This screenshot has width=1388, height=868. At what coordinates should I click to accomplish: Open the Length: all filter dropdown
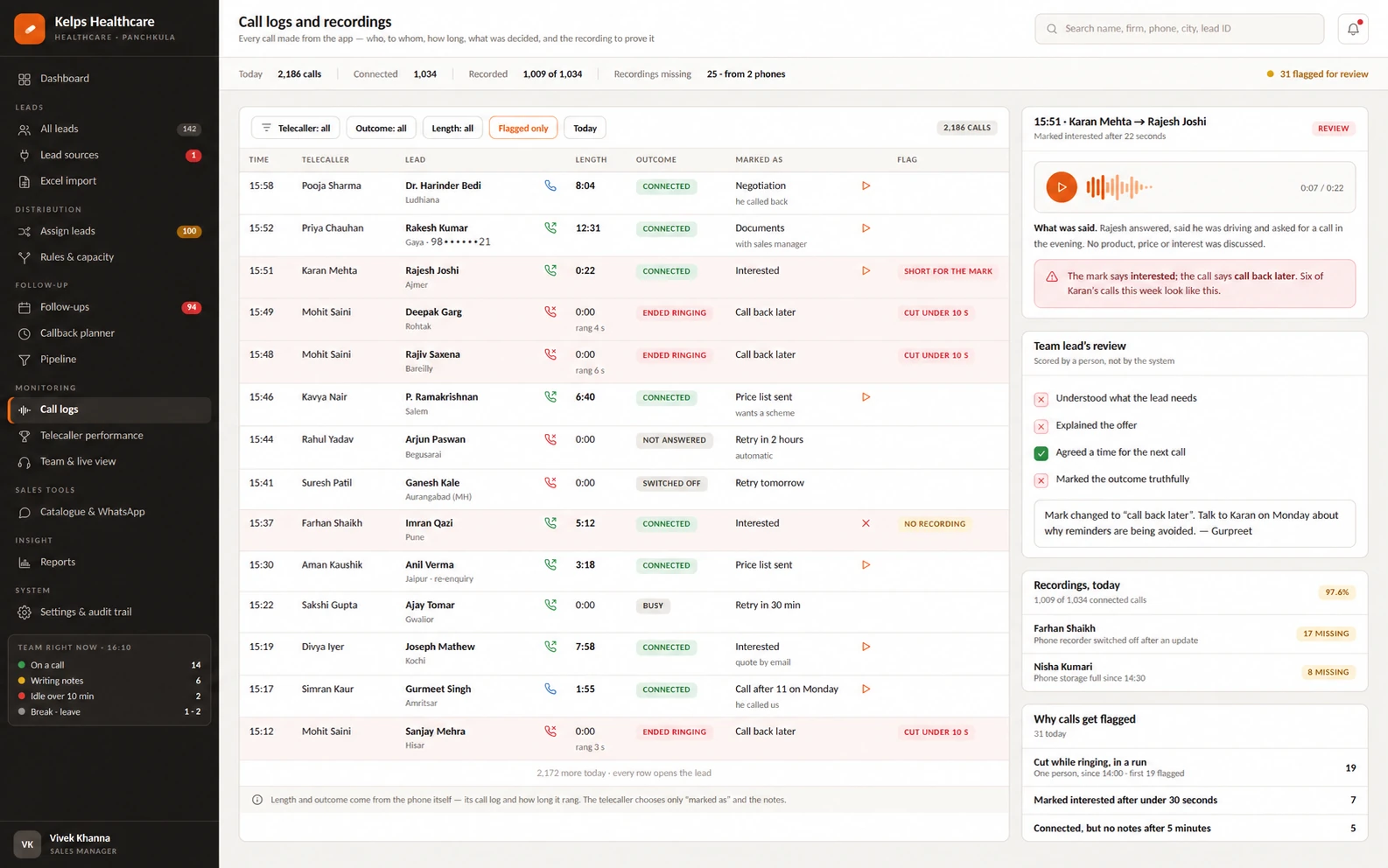point(452,128)
